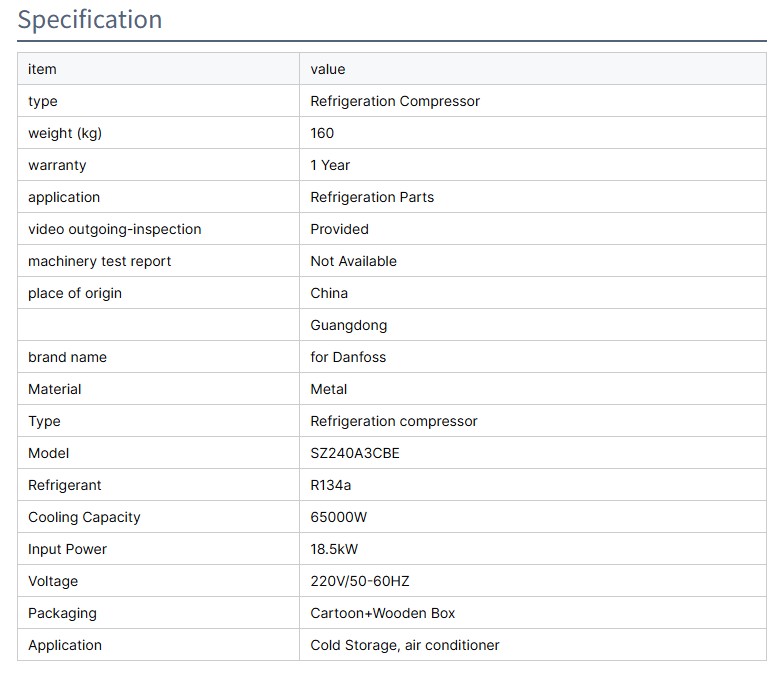781x676 pixels.
Task: Click the Not Available test report value
Action: tap(353, 261)
